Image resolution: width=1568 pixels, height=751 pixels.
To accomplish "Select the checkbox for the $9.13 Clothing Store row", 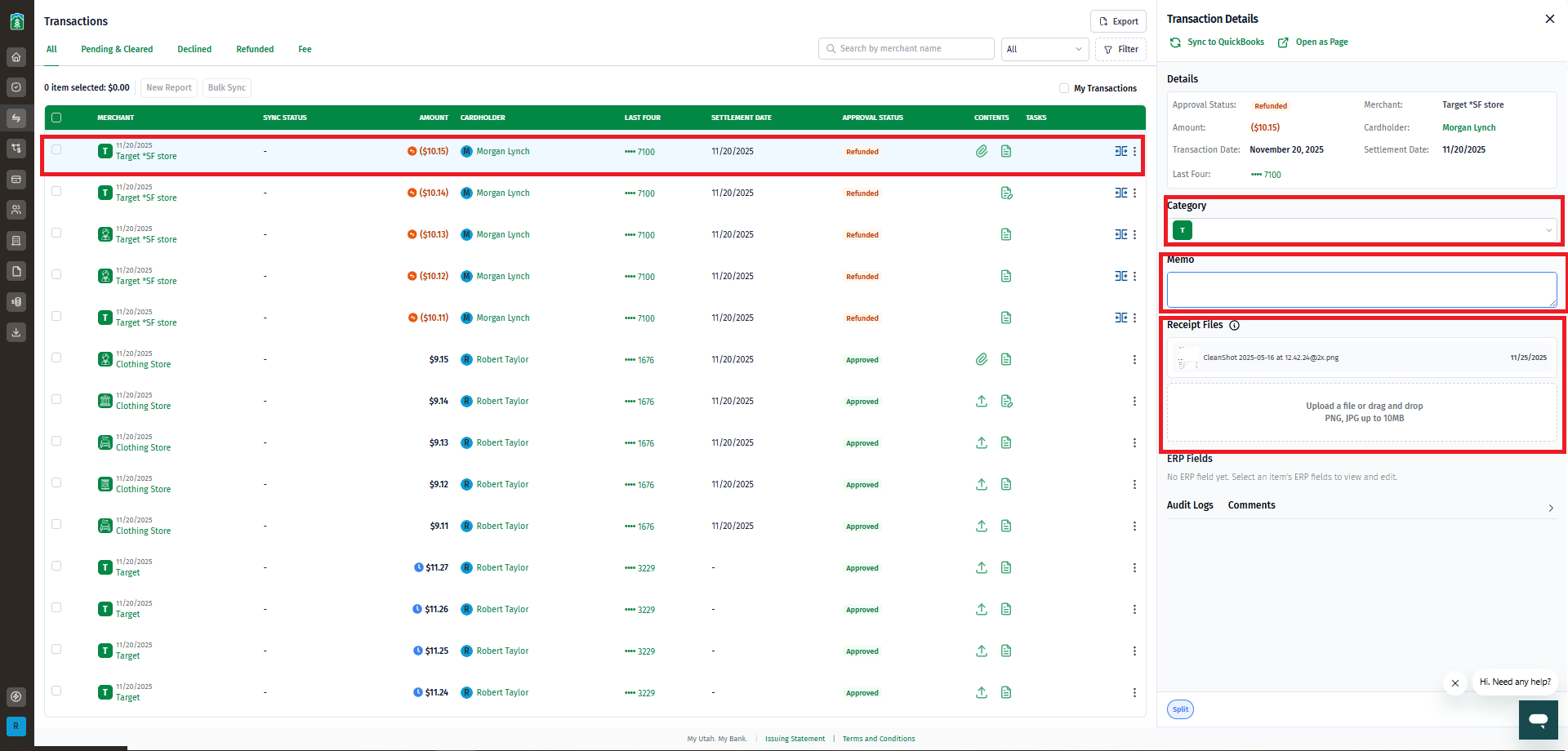I will (56, 441).
